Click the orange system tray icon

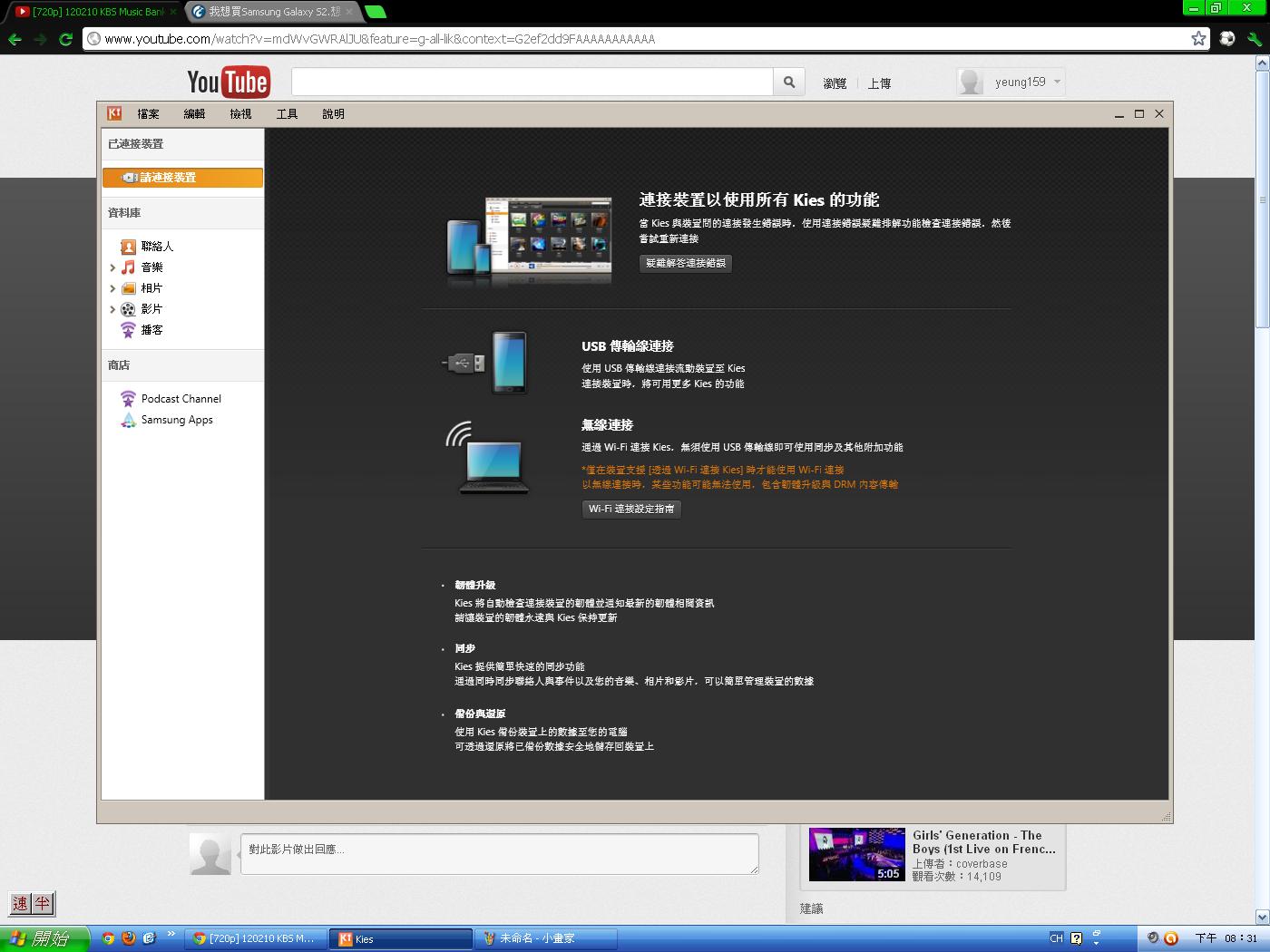click(x=1170, y=938)
